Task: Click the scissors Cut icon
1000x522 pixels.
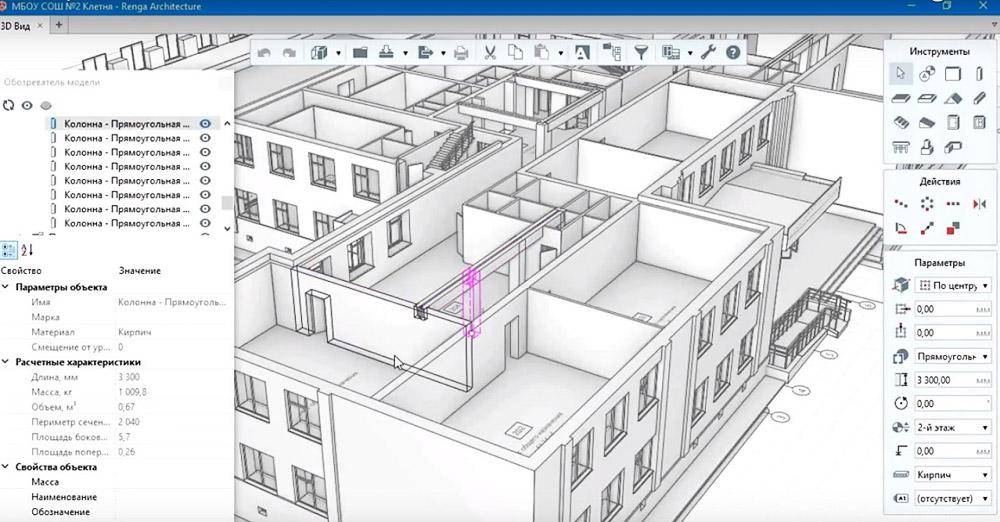Action: click(x=490, y=52)
